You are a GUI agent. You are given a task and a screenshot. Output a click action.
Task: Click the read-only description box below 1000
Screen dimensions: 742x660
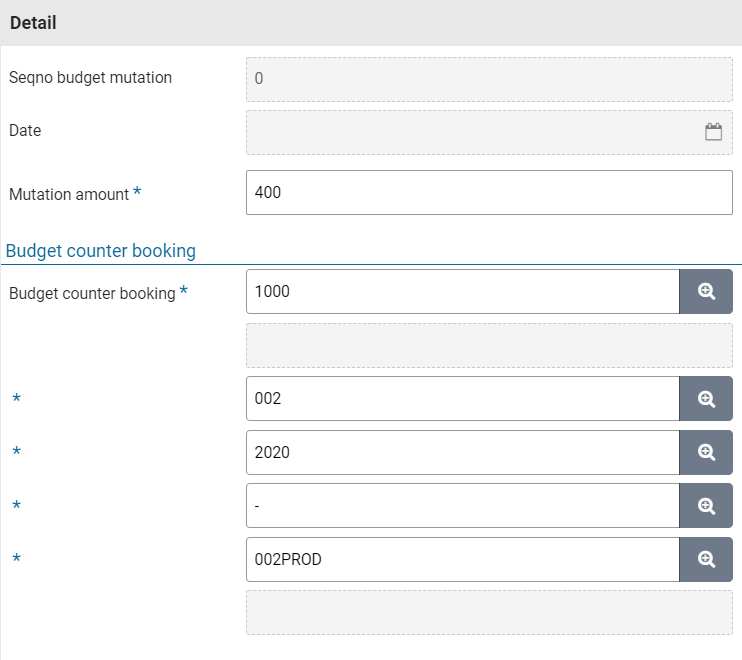(489, 345)
